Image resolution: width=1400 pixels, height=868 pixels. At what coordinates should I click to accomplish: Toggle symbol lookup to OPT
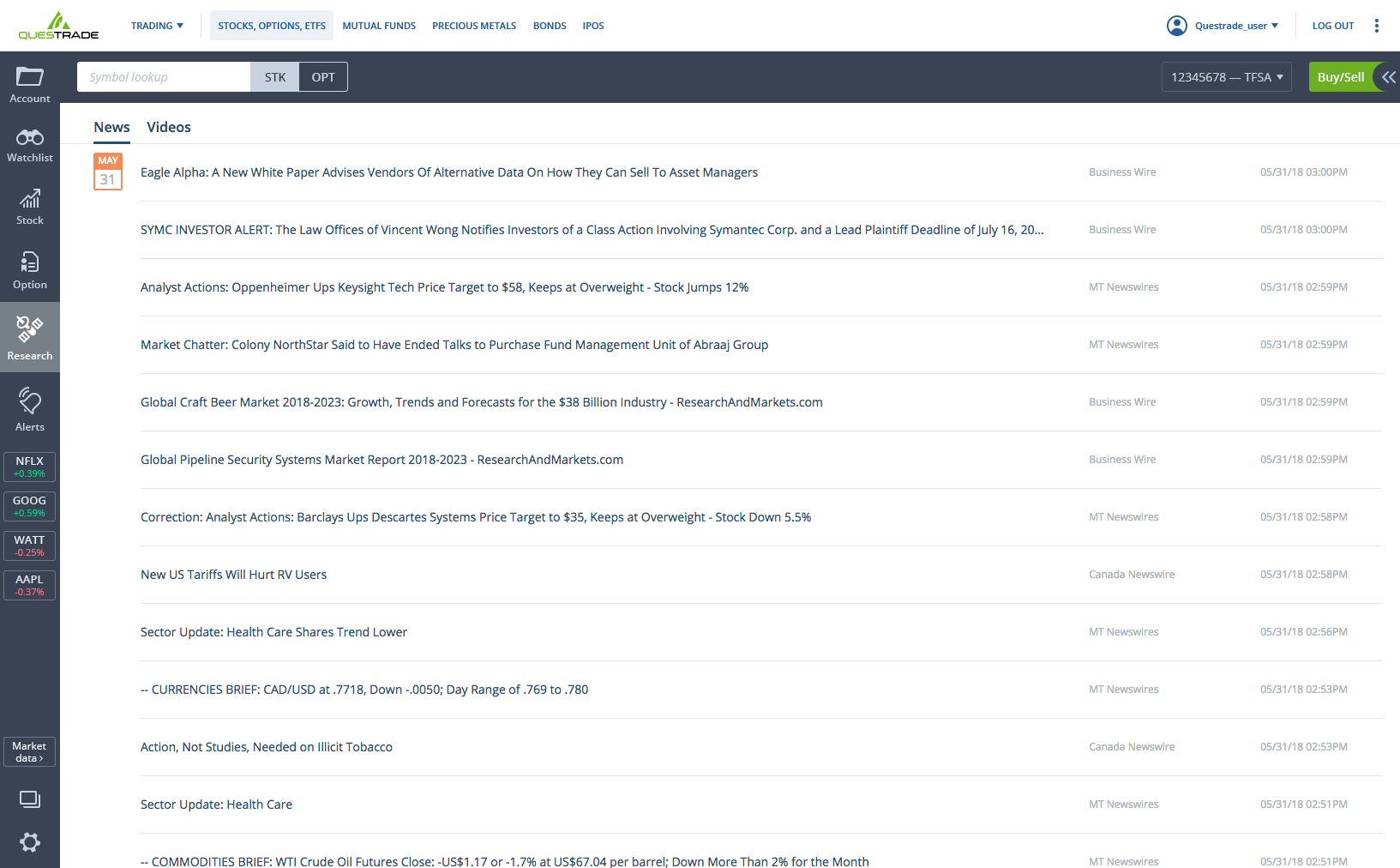coord(323,77)
